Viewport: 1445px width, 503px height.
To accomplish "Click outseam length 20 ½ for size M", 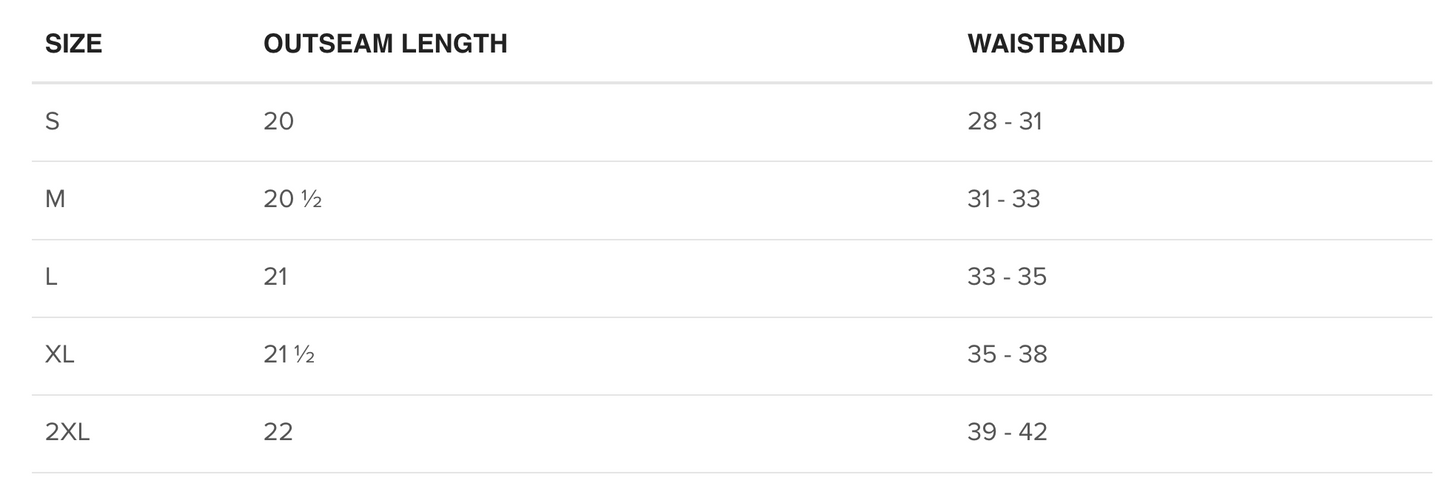I will [292, 200].
